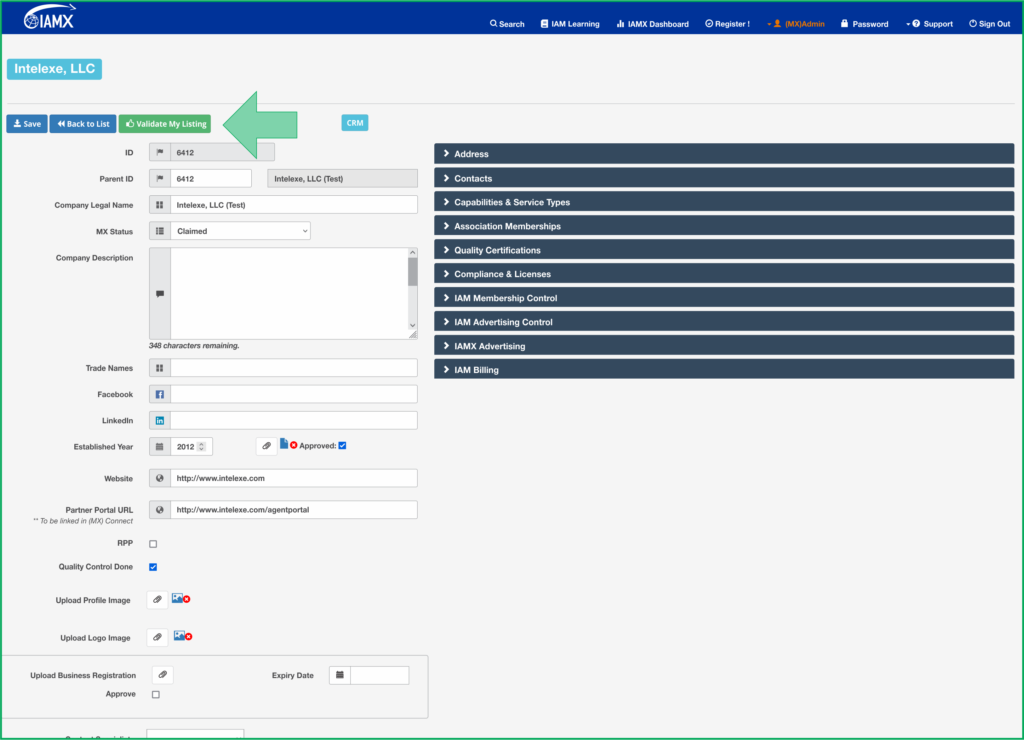Click the Company Description scroll up arrow
Image resolution: width=1024 pixels, height=740 pixels.
[x=412, y=253]
